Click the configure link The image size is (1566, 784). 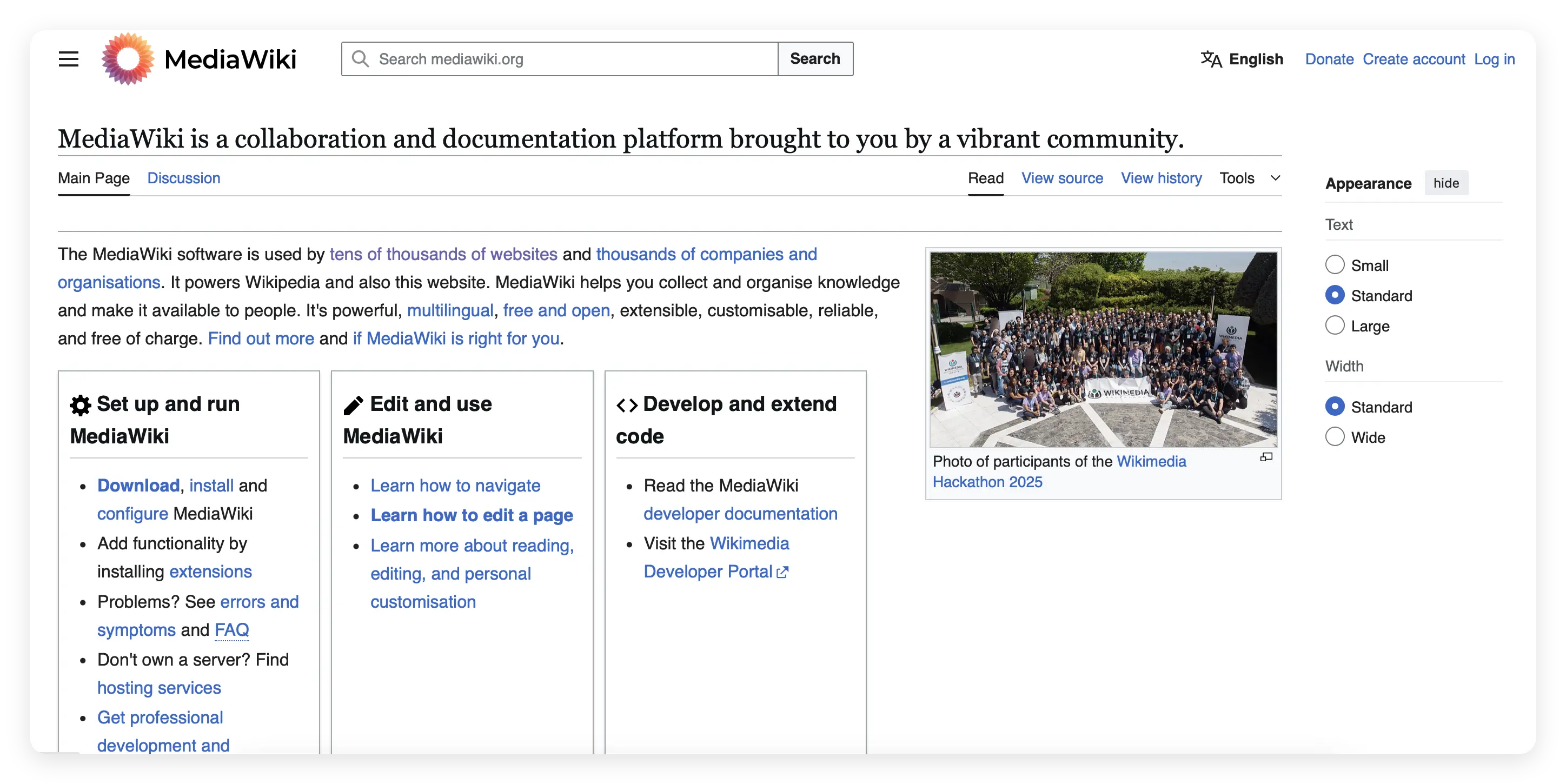click(x=132, y=514)
